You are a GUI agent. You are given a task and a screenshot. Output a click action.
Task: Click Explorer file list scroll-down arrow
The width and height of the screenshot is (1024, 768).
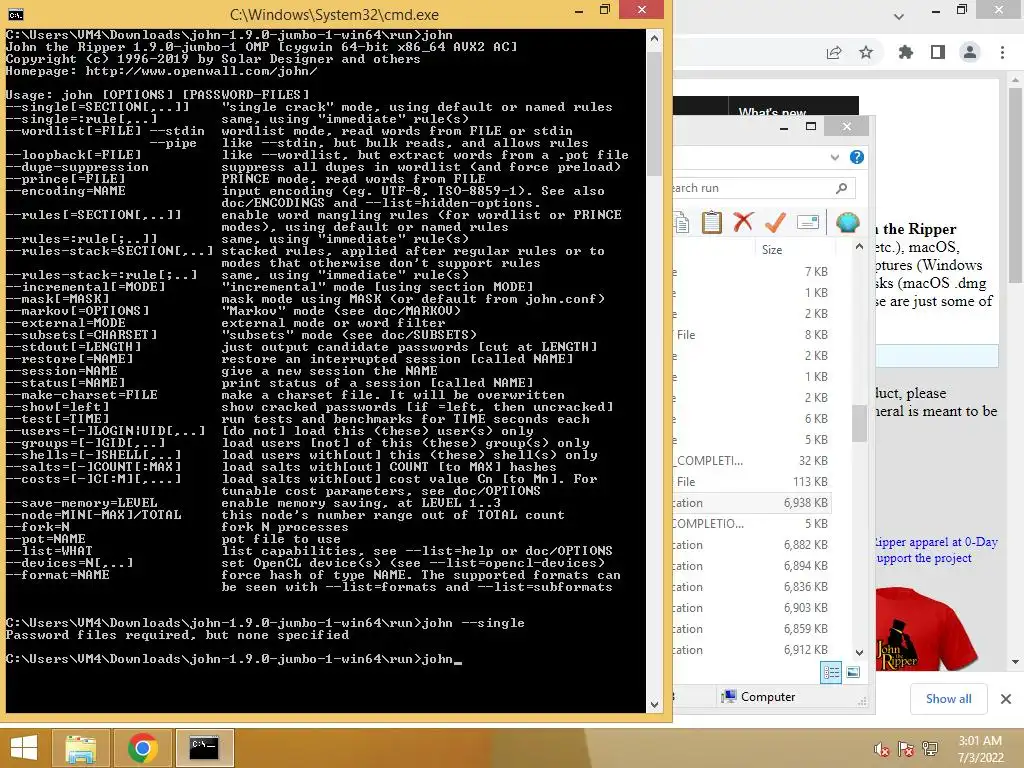859,652
